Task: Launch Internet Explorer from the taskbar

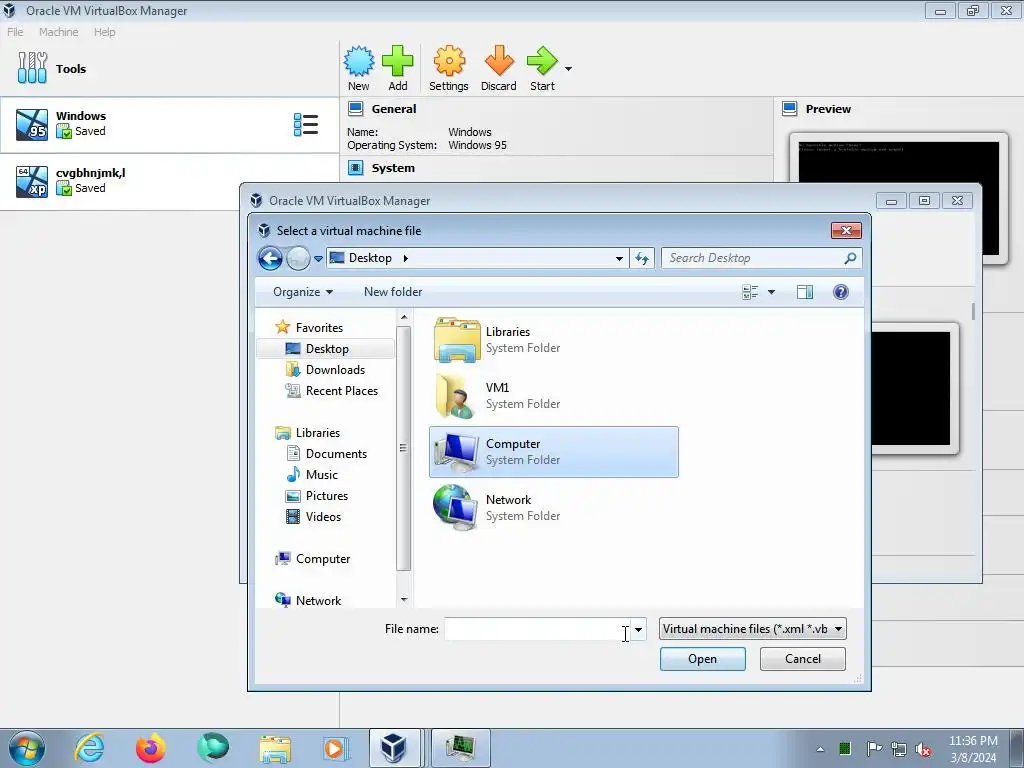Action: [x=89, y=748]
